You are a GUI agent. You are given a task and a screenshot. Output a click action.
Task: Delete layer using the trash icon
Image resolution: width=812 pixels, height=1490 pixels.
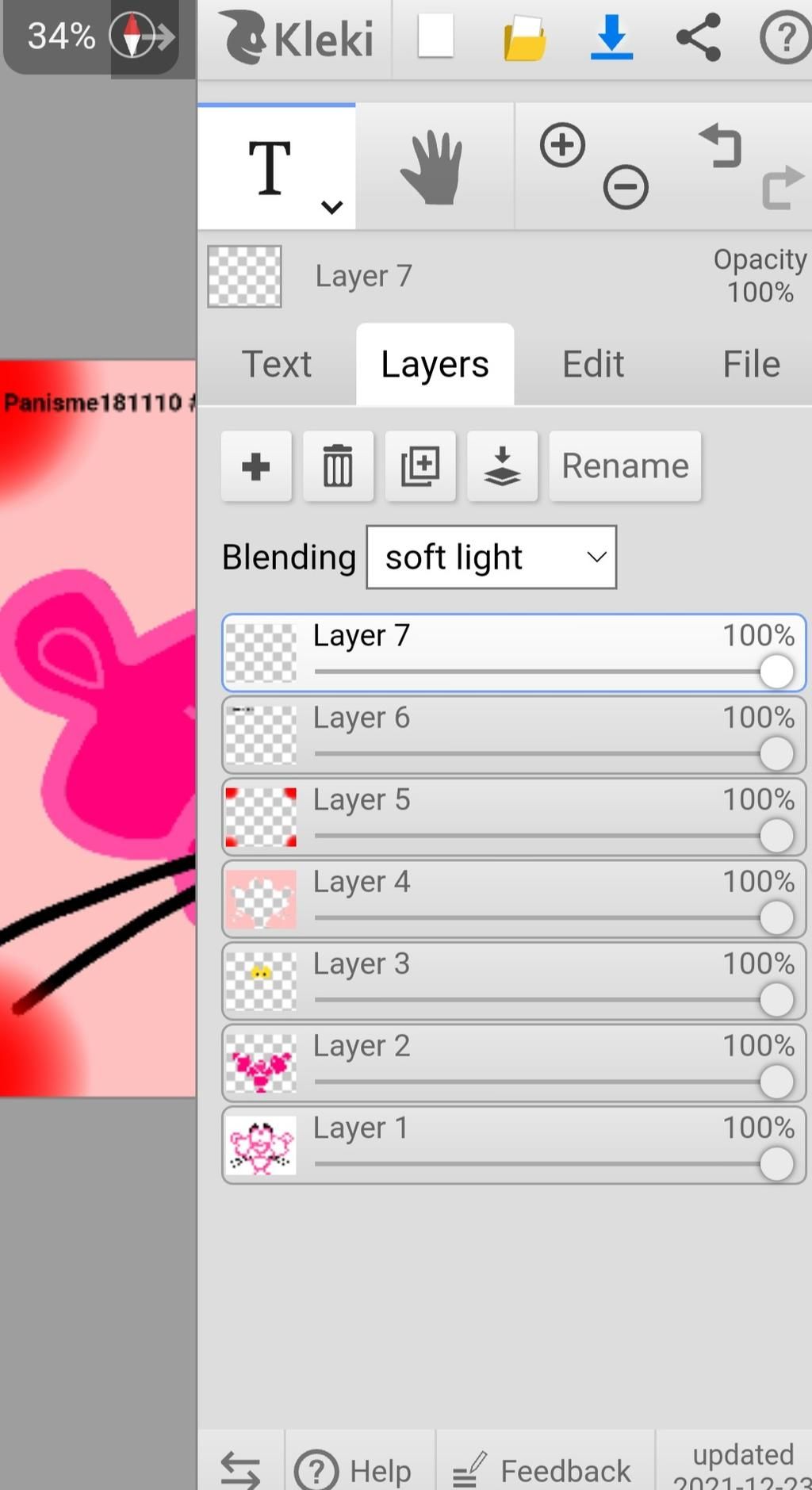(338, 466)
